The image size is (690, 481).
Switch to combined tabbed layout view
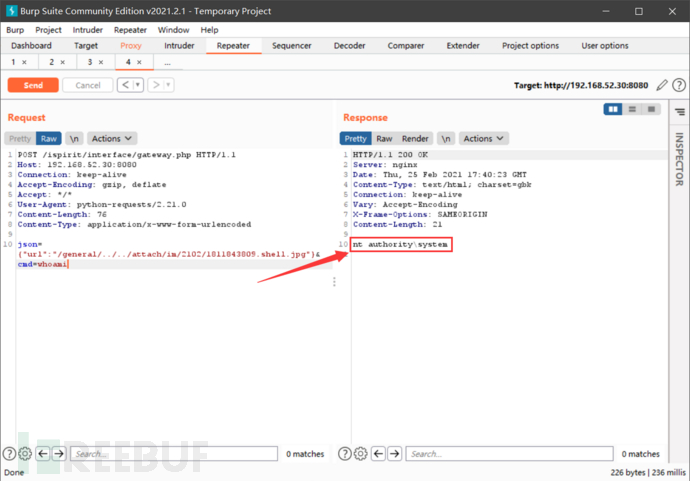pos(651,109)
